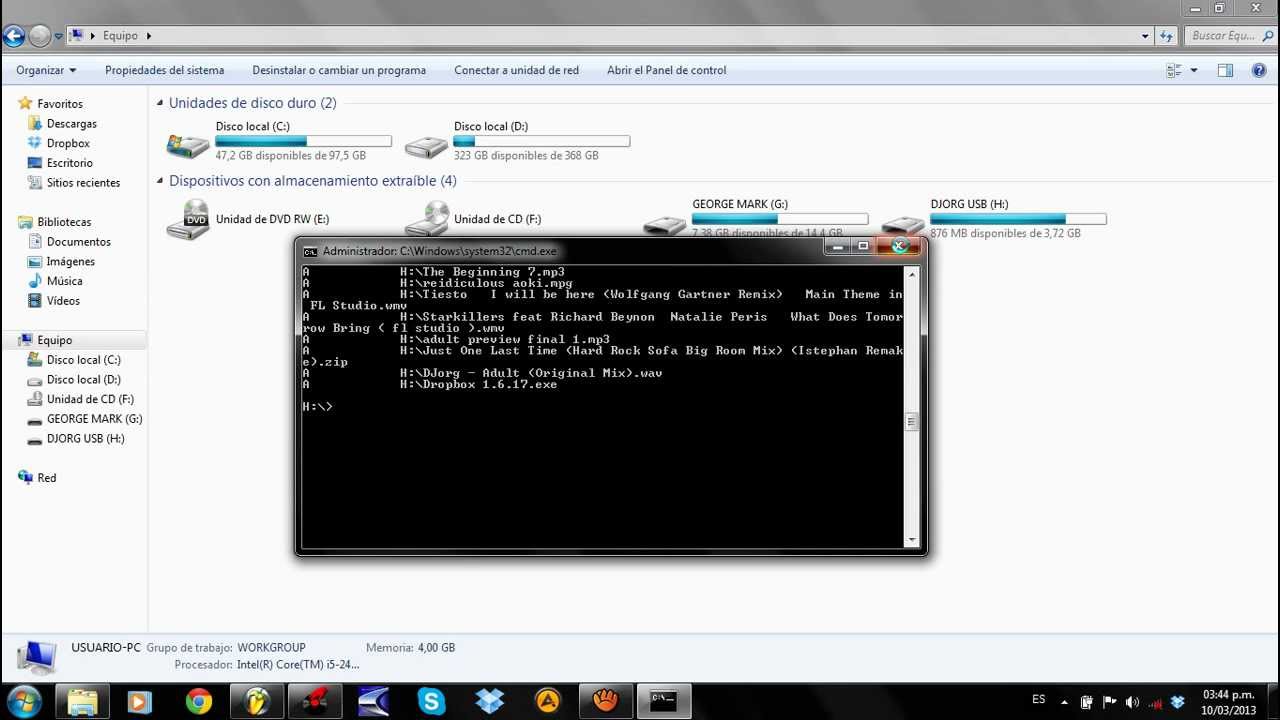Click the ES language indicator
Image resolution: width=1280 pixels, height=720 pixels.
1039,699
